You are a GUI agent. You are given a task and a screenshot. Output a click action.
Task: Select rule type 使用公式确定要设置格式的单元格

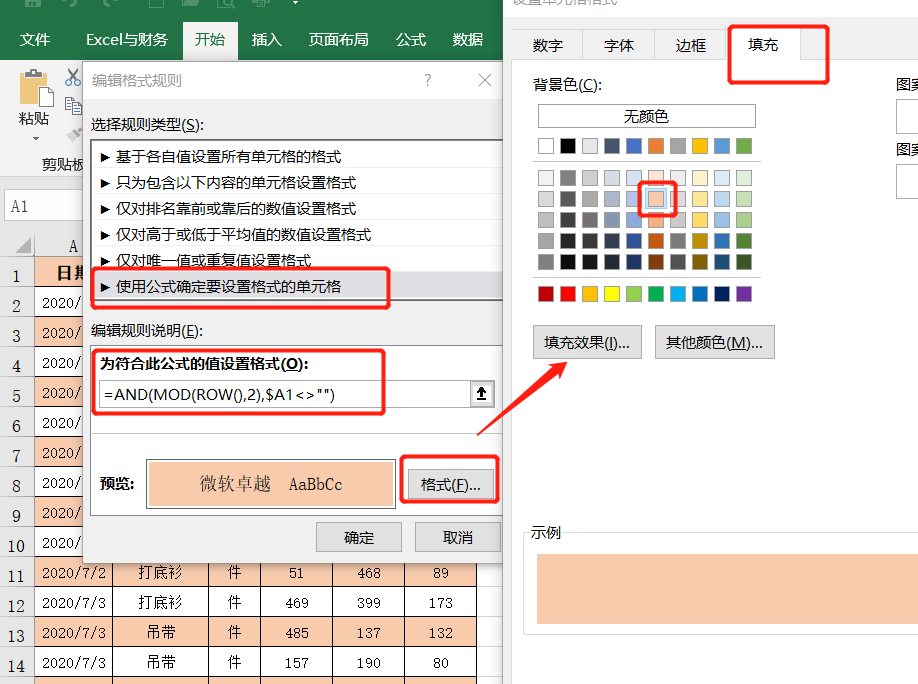coord(297,286)
